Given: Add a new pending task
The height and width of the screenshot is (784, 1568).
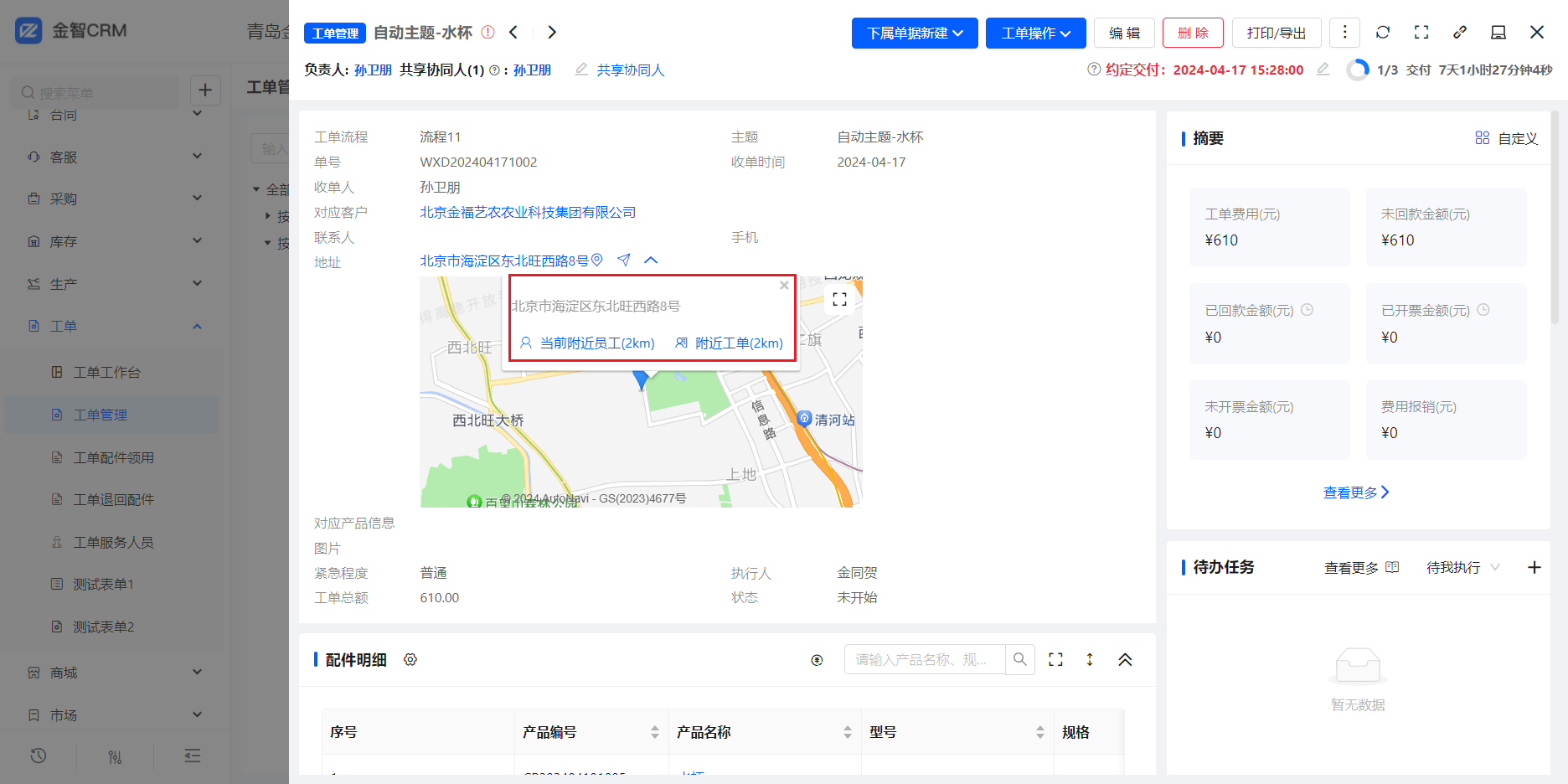Looking at the screenshot, I should (x=1534, y=568).
